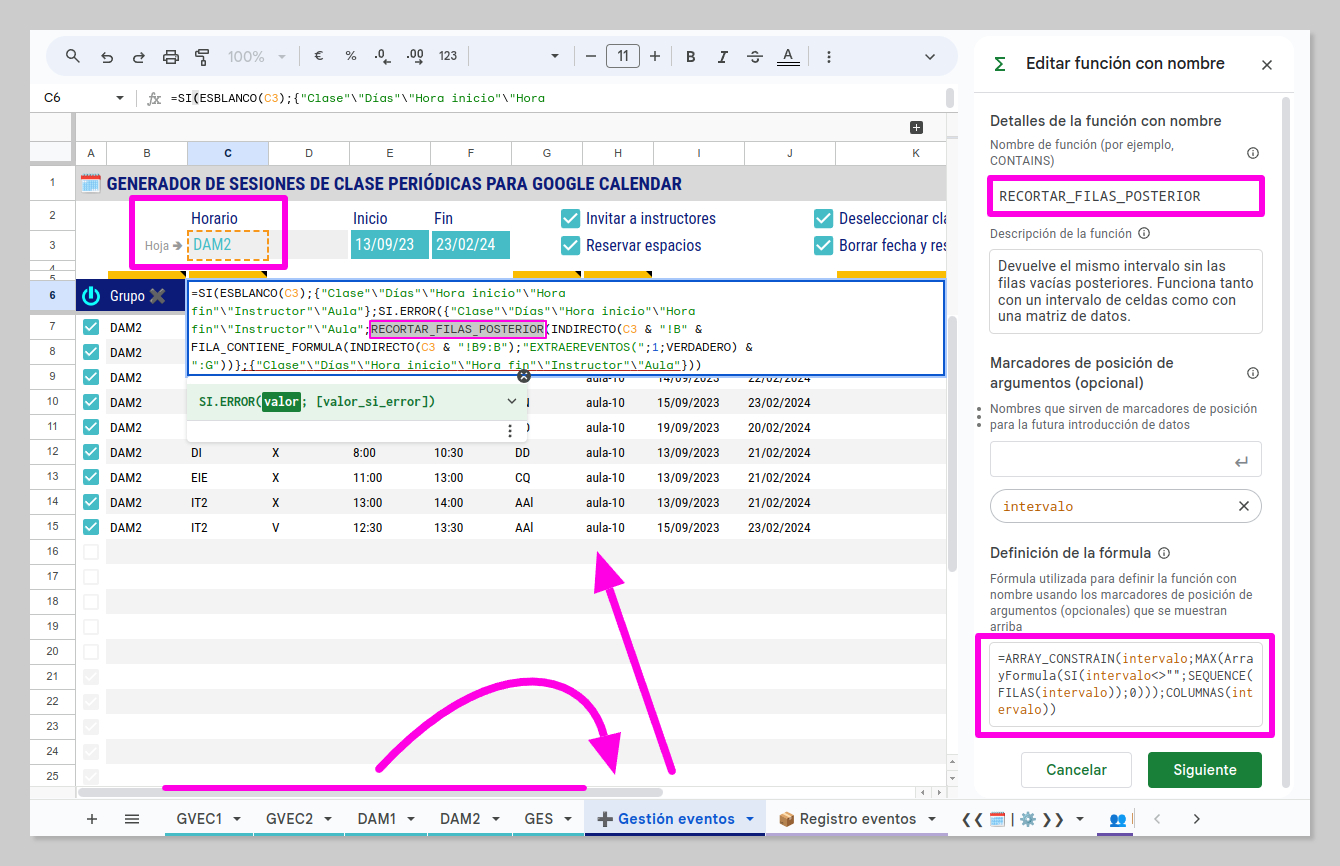Screen dimensions: 1340x866
Task: Open the search menus magnifier tool
Action: click(73, 56)
